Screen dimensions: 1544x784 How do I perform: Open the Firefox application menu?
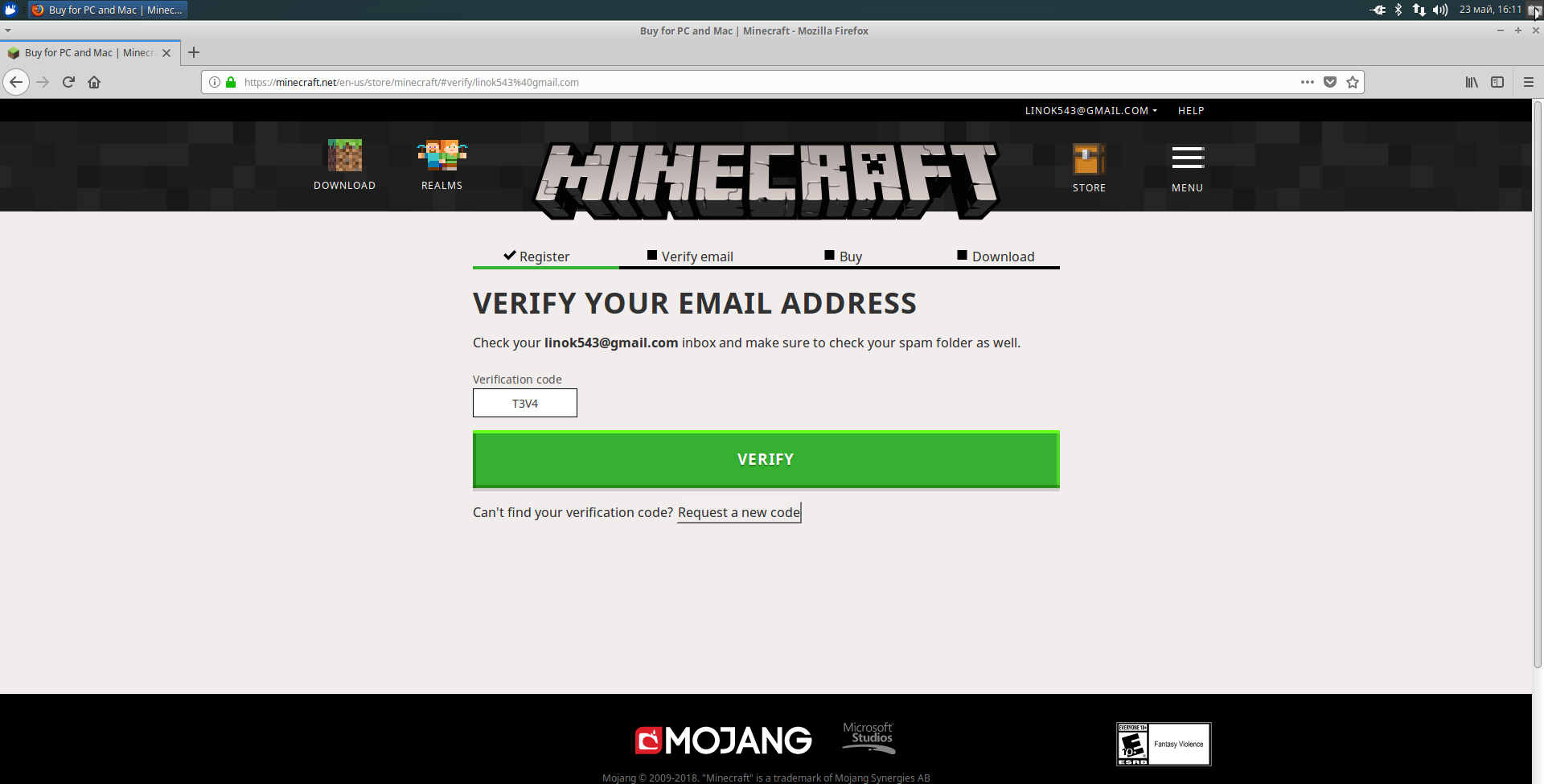point(1529,82)
